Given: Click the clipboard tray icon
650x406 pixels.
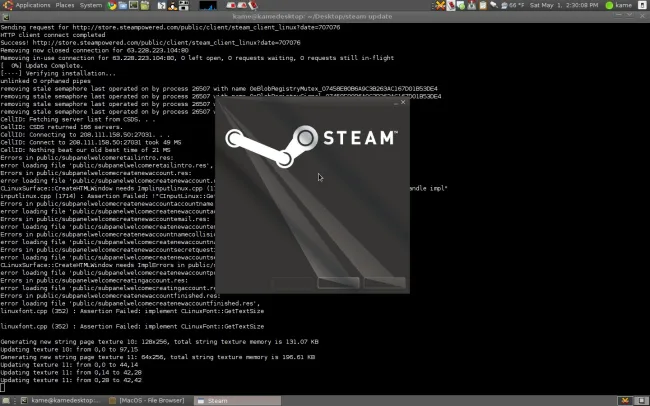Looking at the screenshot, I should click(x=483, y=5).
